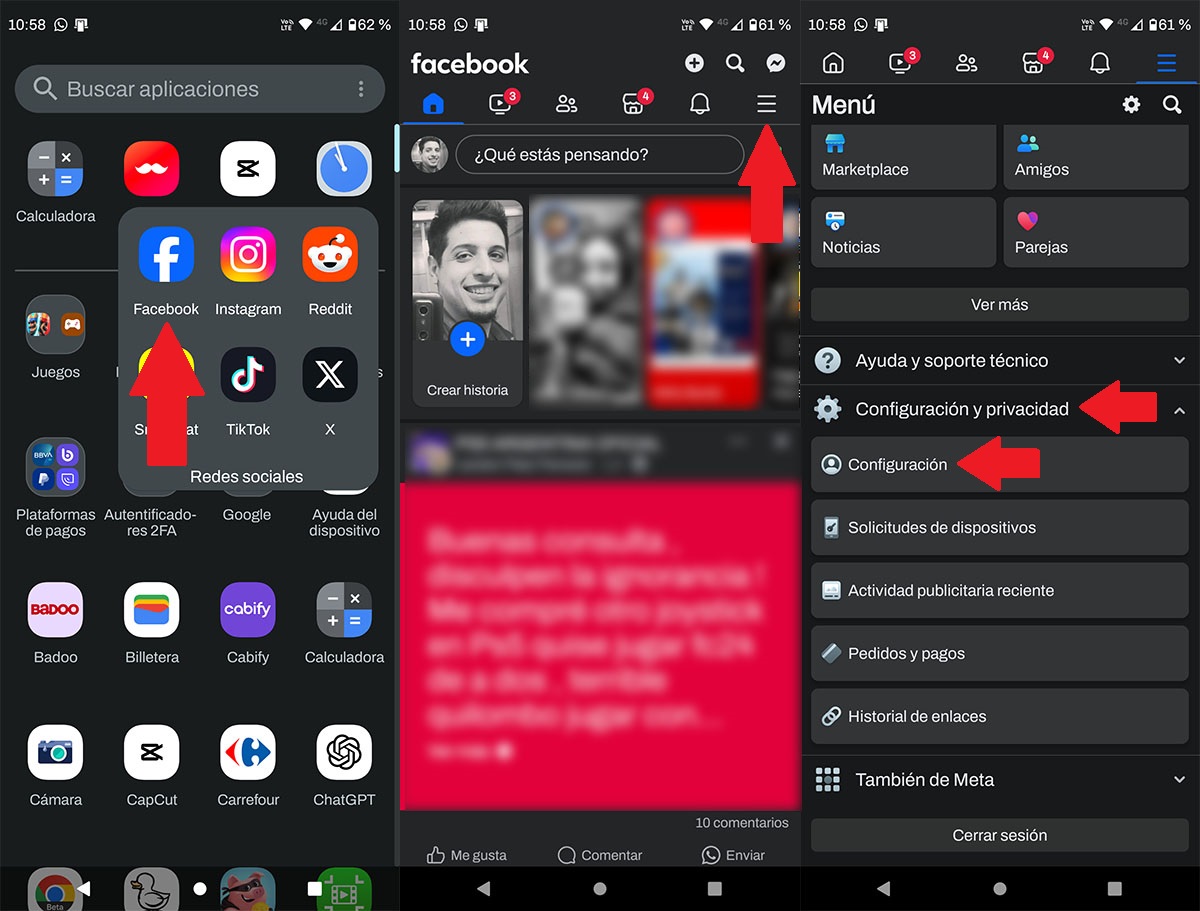Open the Noticias shortcut tile
The height and width of the screenshot is (911, 1200).
coord(903,232)
